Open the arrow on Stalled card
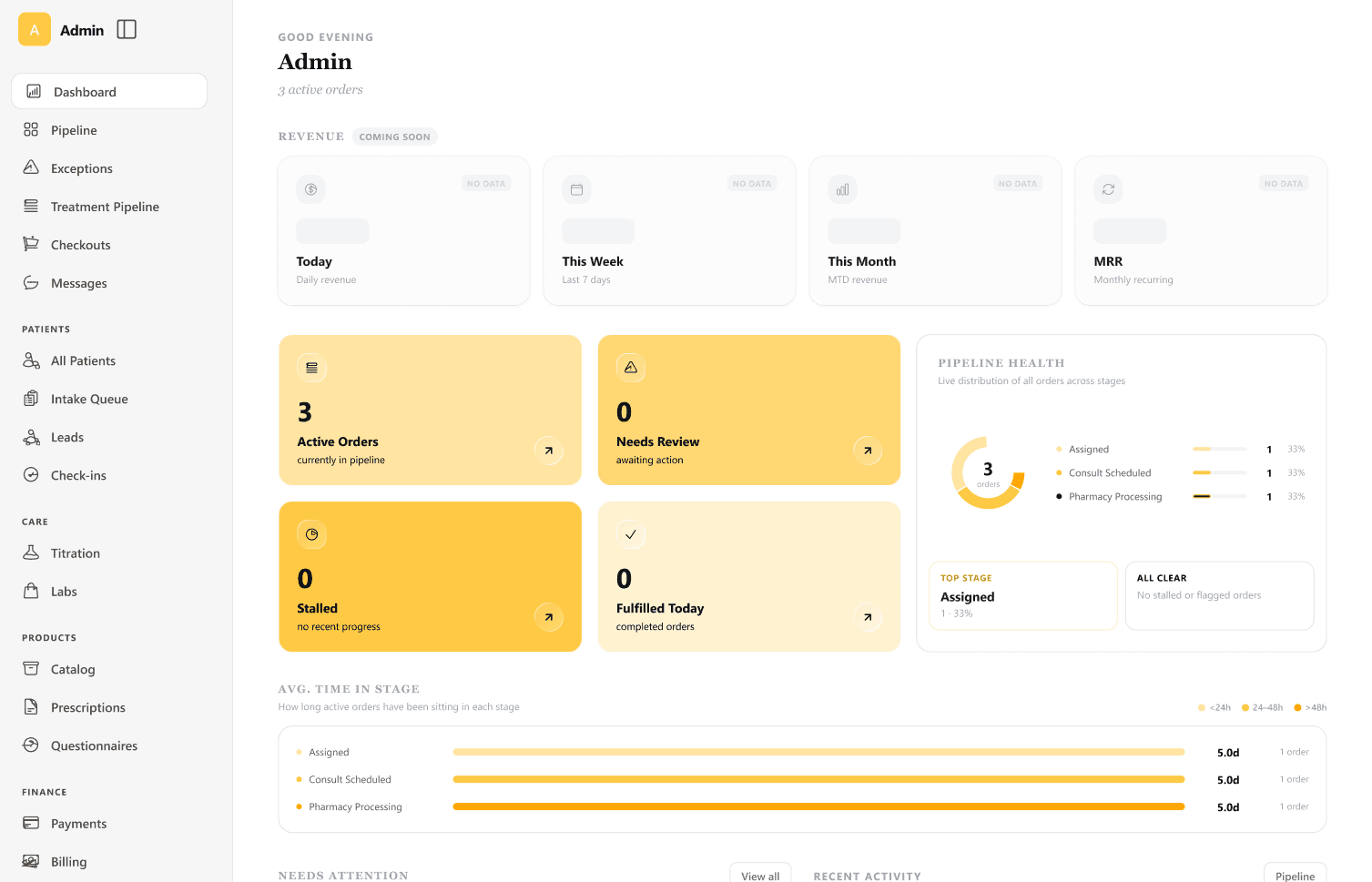Viewport: 1372px width, 882px height. pos(548,617)
